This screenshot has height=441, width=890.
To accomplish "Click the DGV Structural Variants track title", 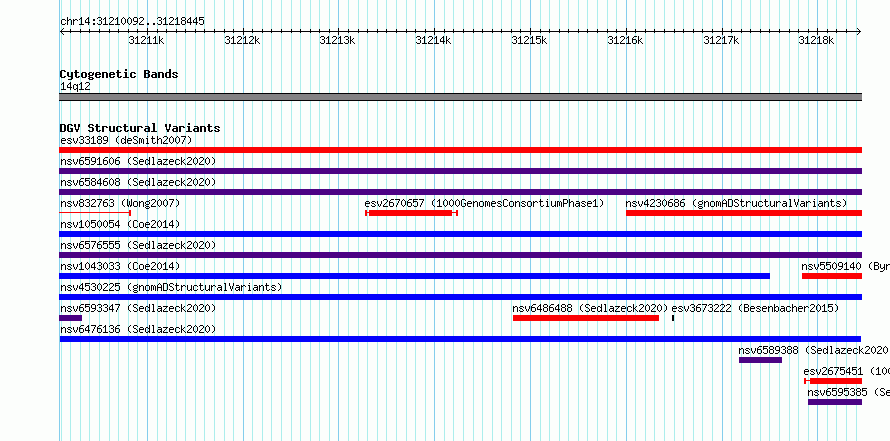I will (x=140, y=128).
